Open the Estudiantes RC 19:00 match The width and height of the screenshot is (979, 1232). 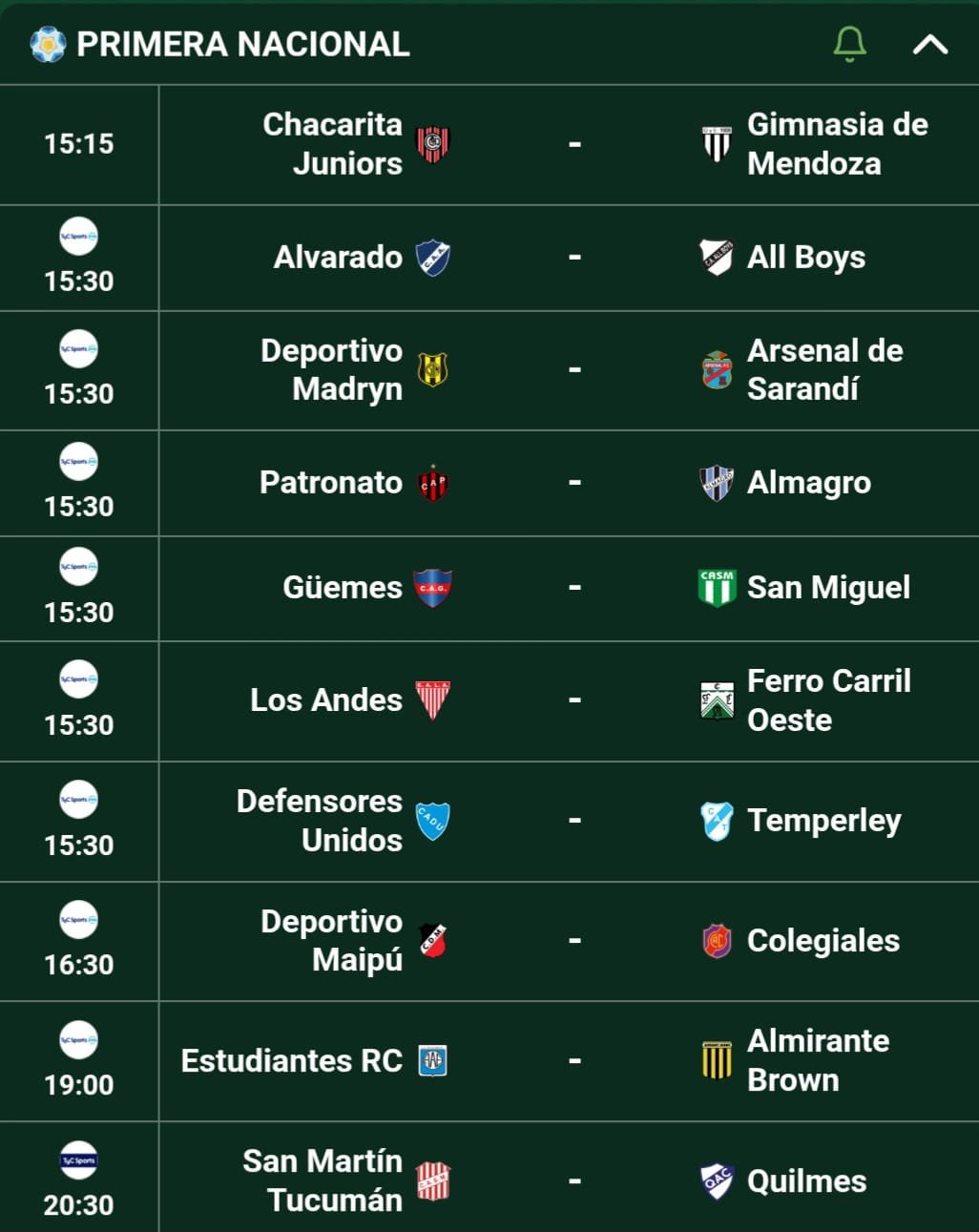click(489, 1061)
